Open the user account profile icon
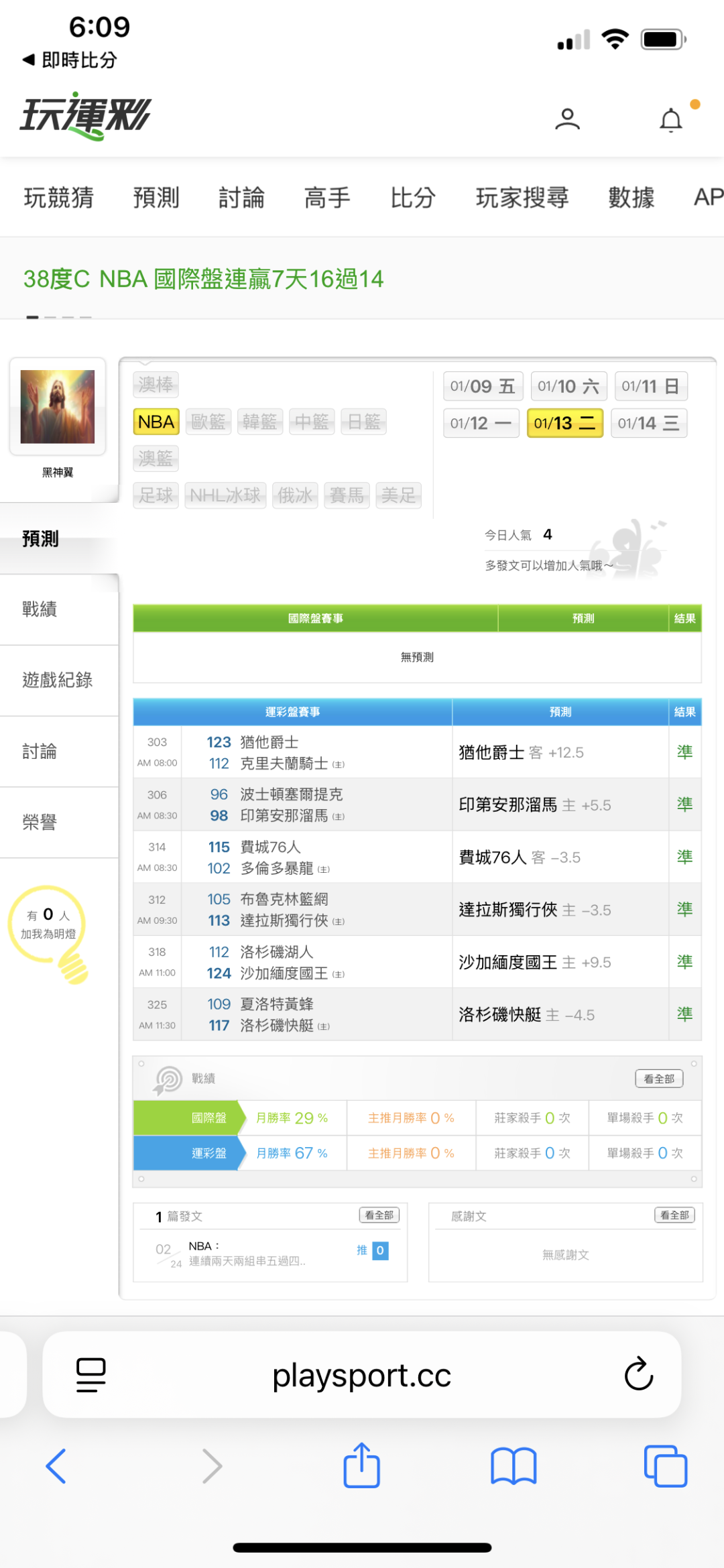724x1568 pixels. [x=567, y=119]
